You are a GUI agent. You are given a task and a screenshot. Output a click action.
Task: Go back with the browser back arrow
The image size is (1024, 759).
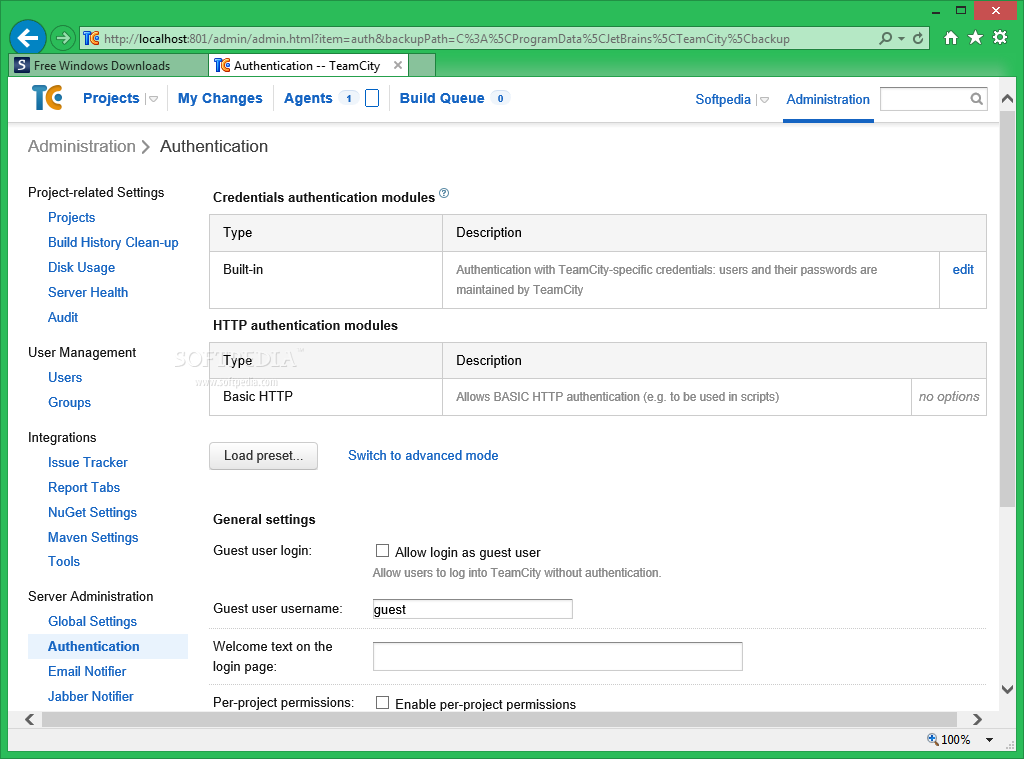[x=27, y=38]
